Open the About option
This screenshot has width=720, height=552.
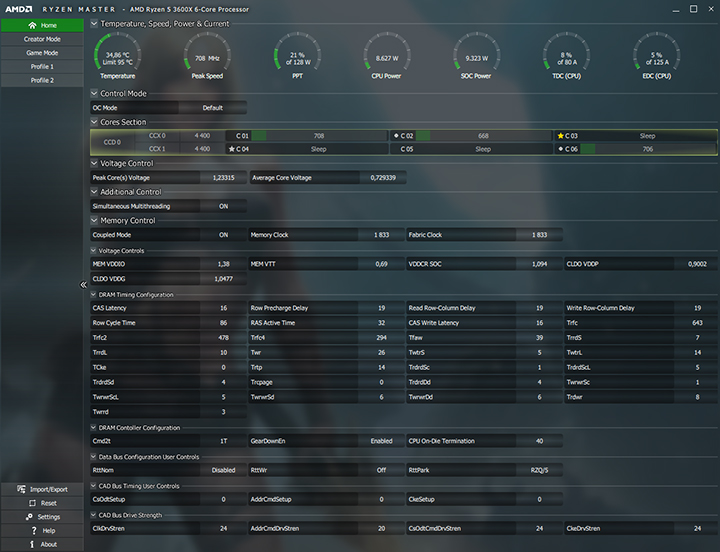coord(42,544)
